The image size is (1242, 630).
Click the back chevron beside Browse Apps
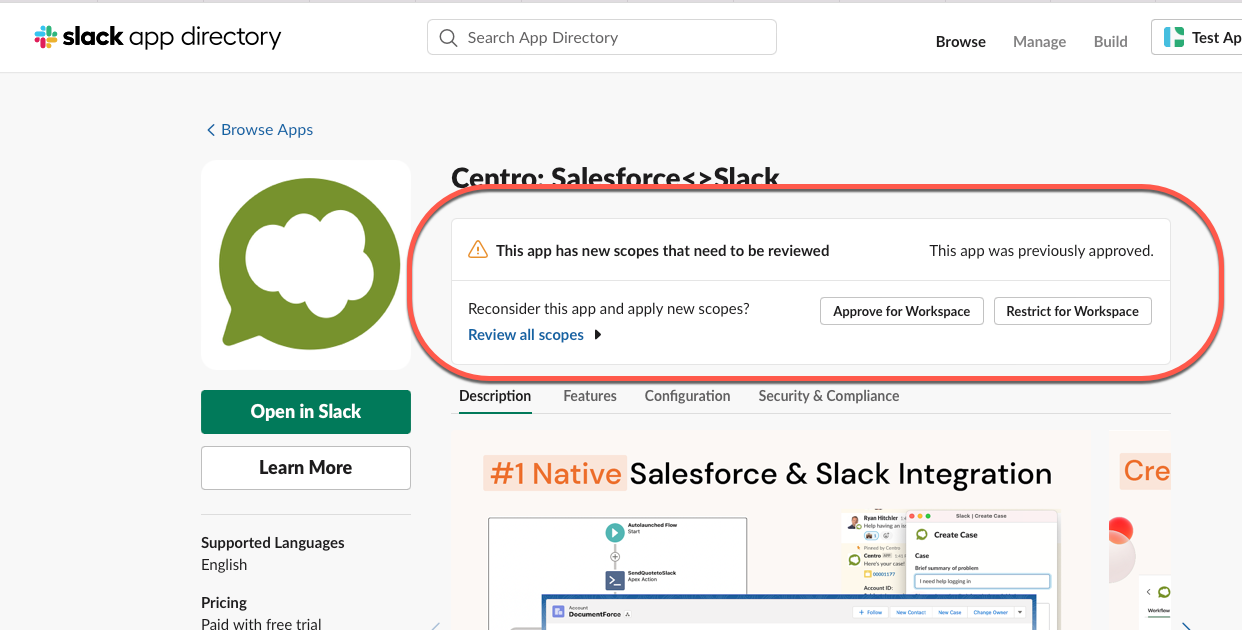coord(211,130)
